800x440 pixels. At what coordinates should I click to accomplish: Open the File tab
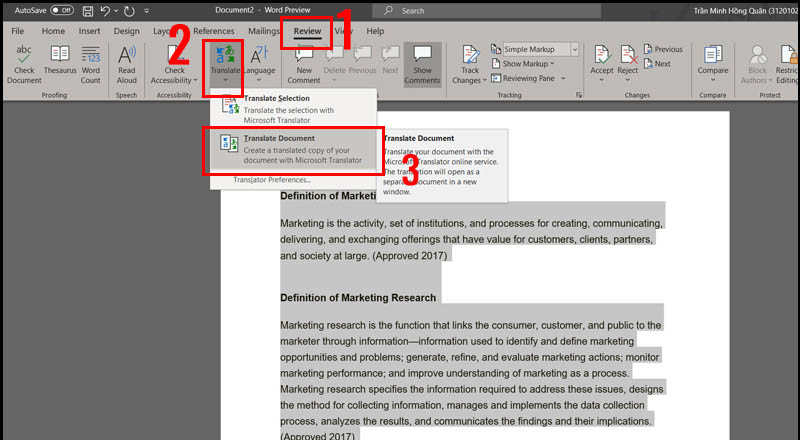click(x=18, y=31)
